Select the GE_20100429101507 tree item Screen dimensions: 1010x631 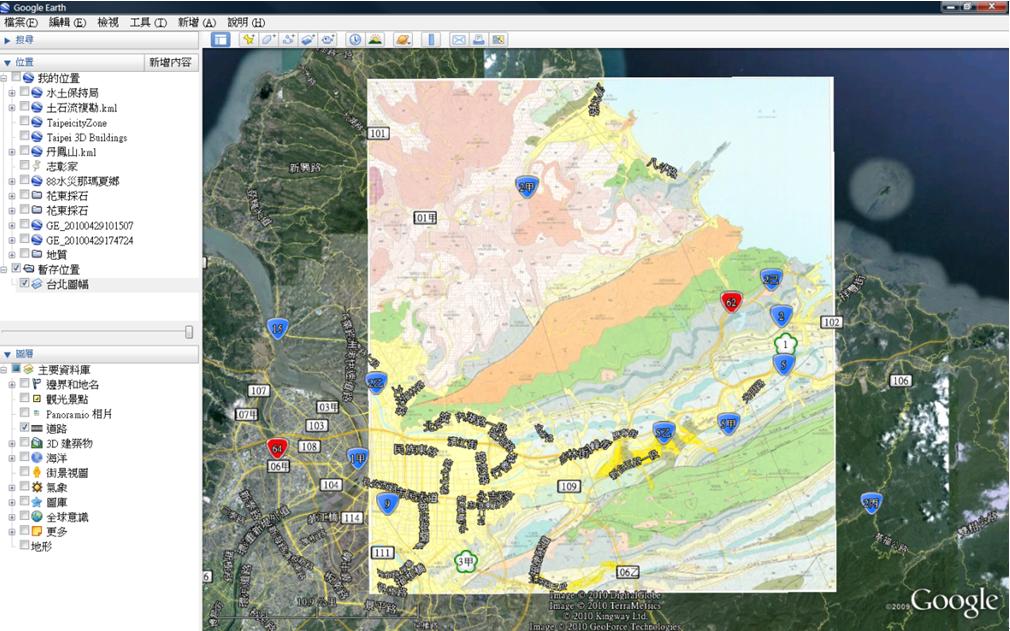[x=90, y=225]
